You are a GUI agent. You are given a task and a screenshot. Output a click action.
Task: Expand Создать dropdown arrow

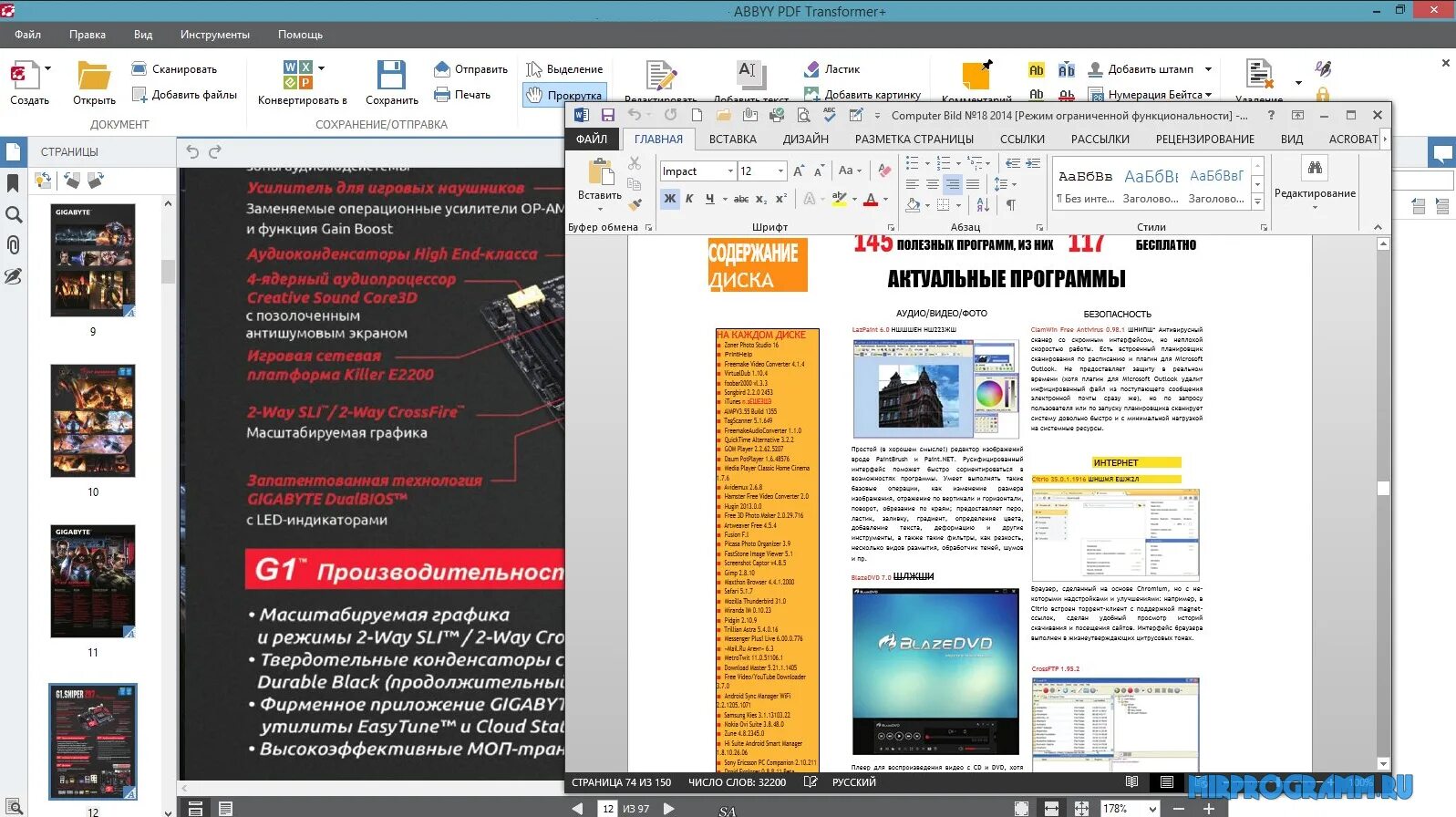48,68
